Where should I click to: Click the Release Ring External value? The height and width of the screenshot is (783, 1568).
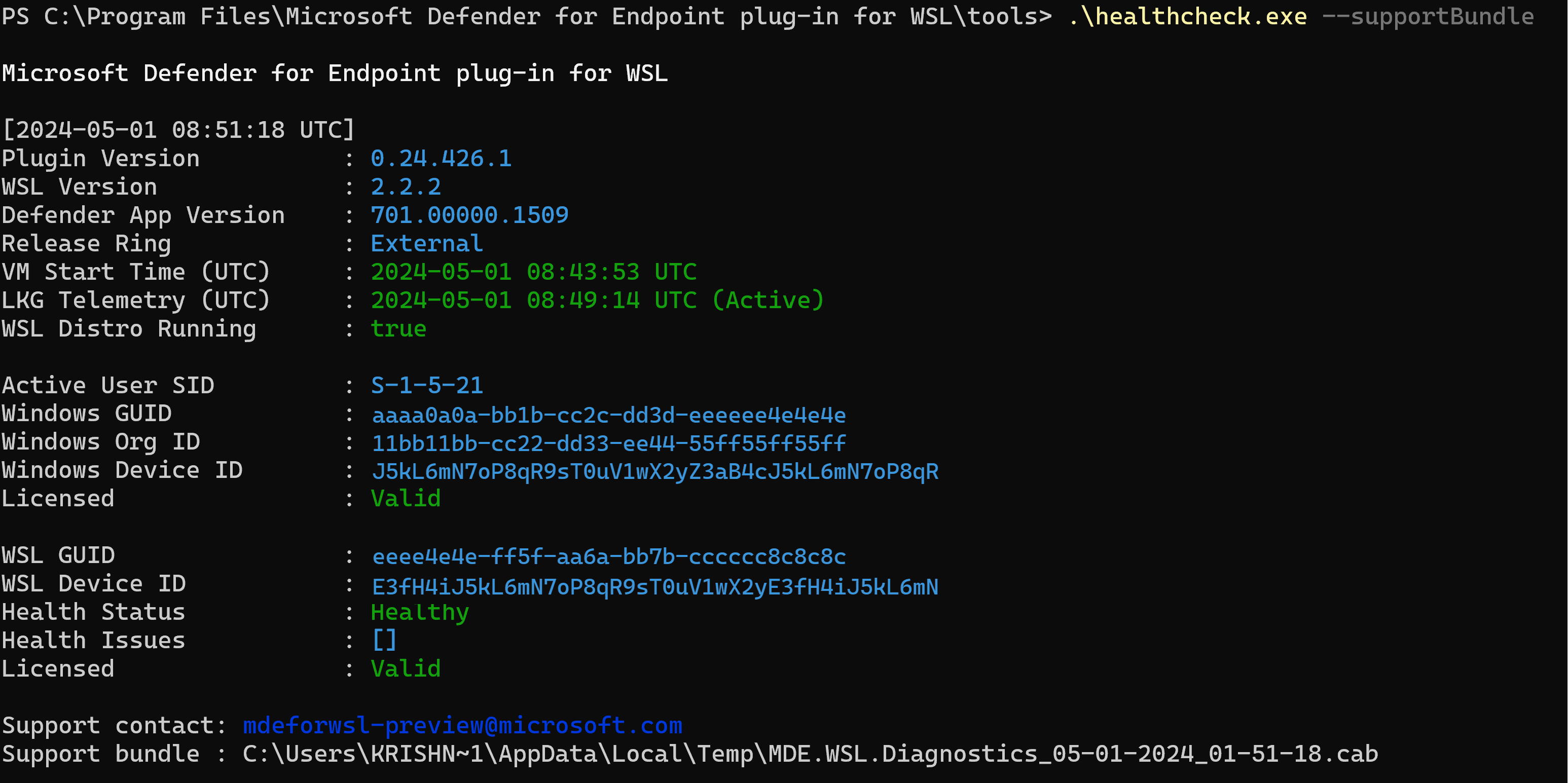tap(427, 243)
